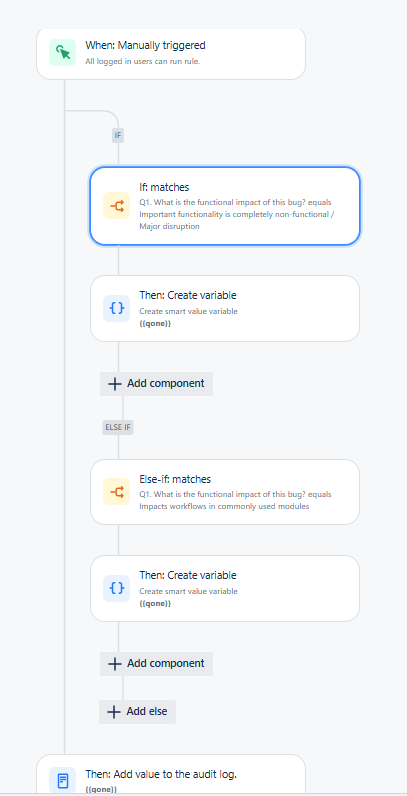Open the 'Then: Add value to the audit log' title

point(161,774)
